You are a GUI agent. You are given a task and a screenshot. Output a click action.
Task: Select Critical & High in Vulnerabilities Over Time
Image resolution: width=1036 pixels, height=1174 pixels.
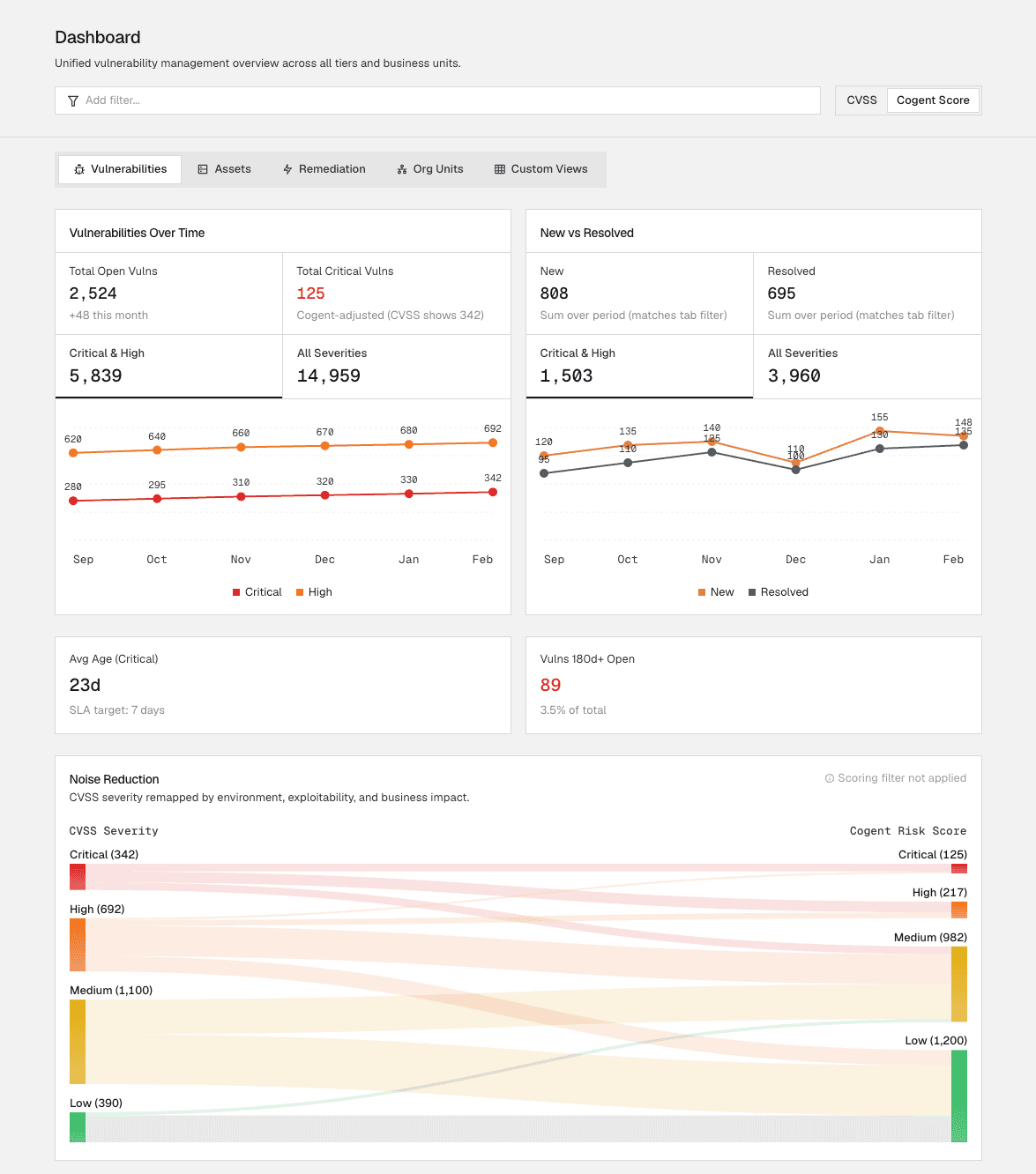click(169, 367)
